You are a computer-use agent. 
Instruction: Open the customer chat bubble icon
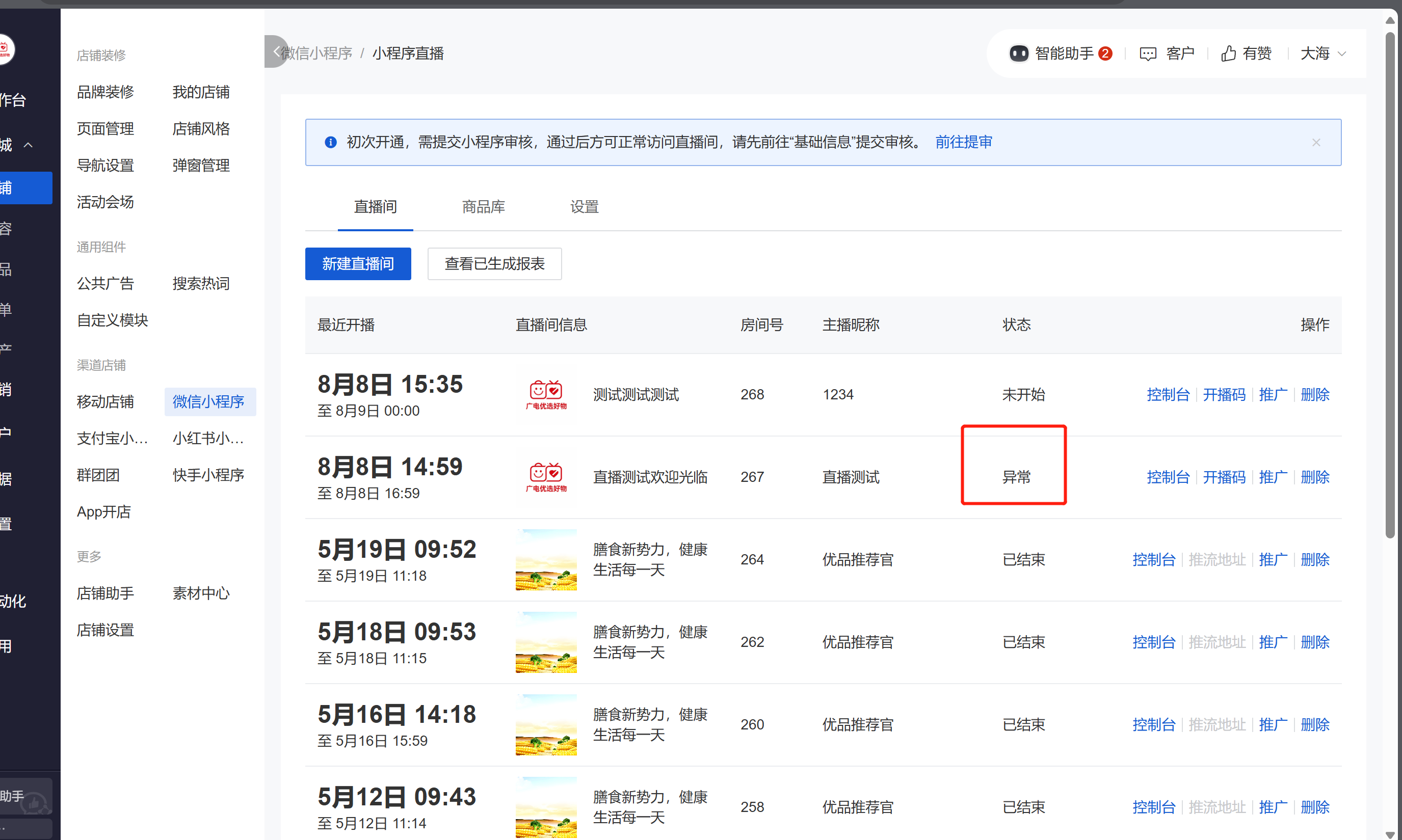[1148, 54]
